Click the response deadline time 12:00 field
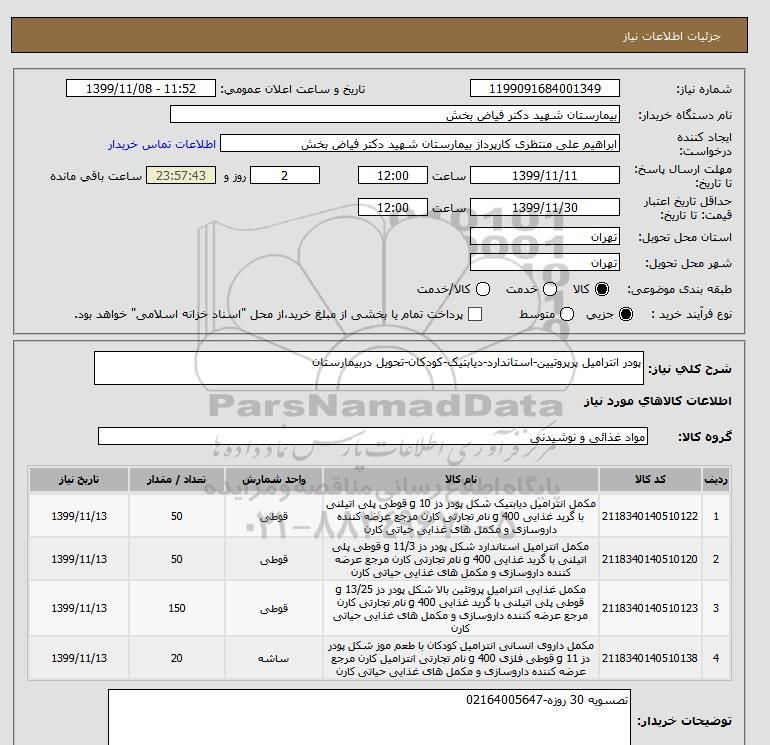The height and width of the screenshot is (745, 770). point(393,175)
